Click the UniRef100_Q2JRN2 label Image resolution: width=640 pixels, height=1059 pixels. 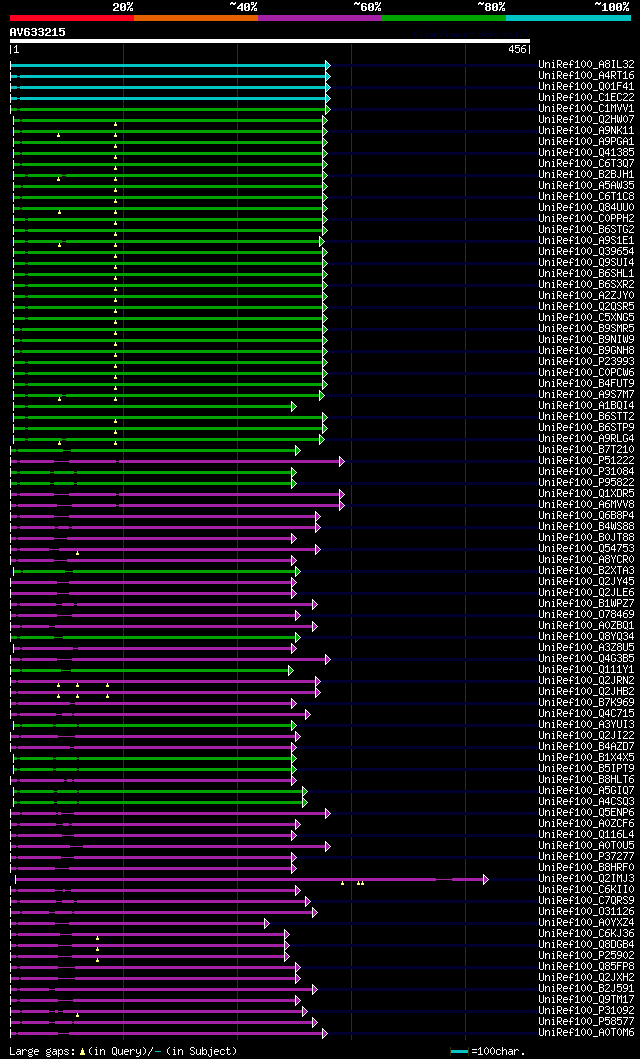[x=586, y=681]
